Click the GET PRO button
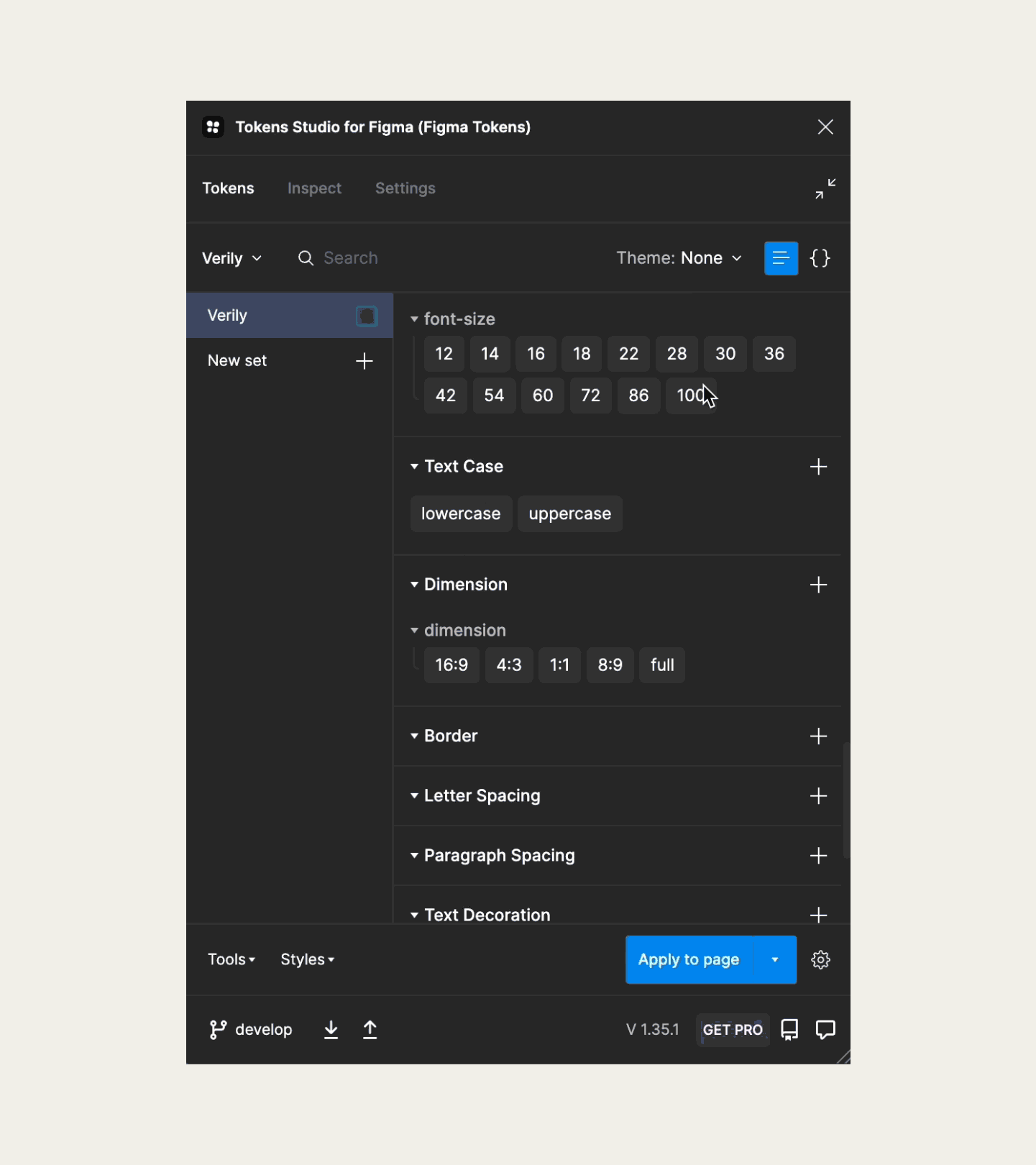 [x=733, y=1030]
